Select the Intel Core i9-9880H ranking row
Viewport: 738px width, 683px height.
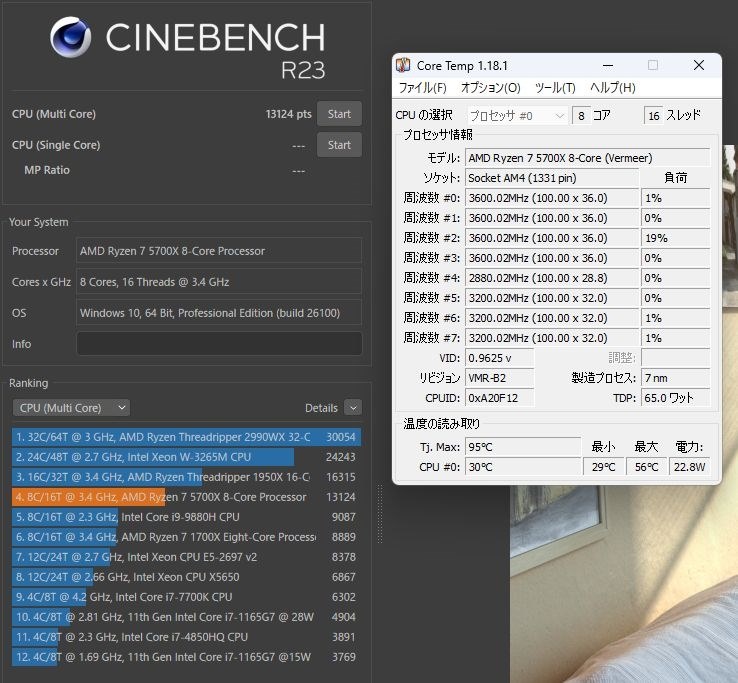[x=186, y=517]
